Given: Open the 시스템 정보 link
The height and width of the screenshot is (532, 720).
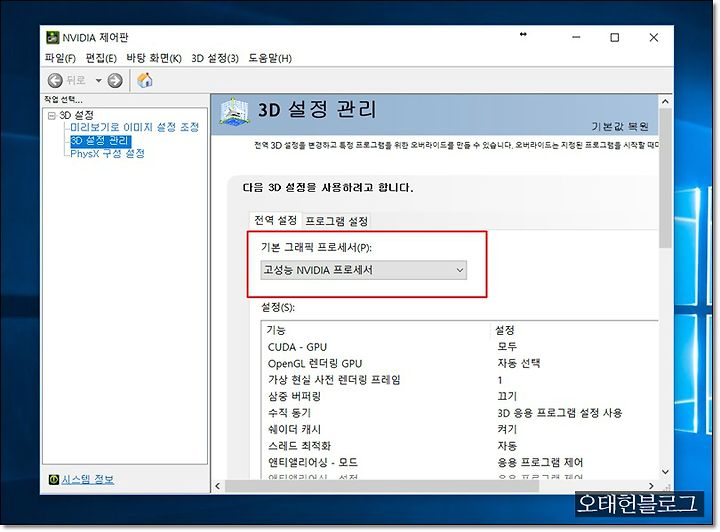Looking at the screenshot, I should [87, 479].
